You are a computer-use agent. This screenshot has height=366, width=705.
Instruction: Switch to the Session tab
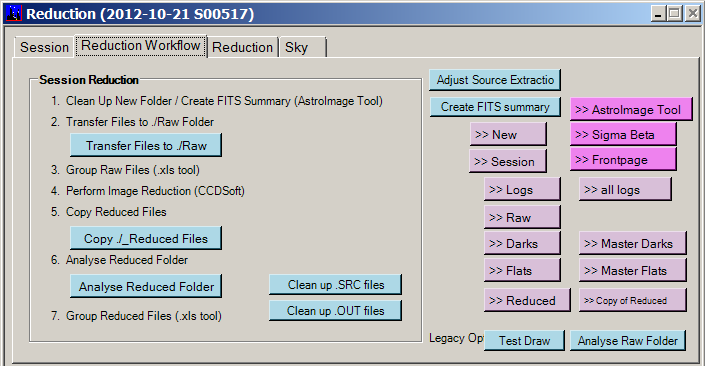click(44, 47)
